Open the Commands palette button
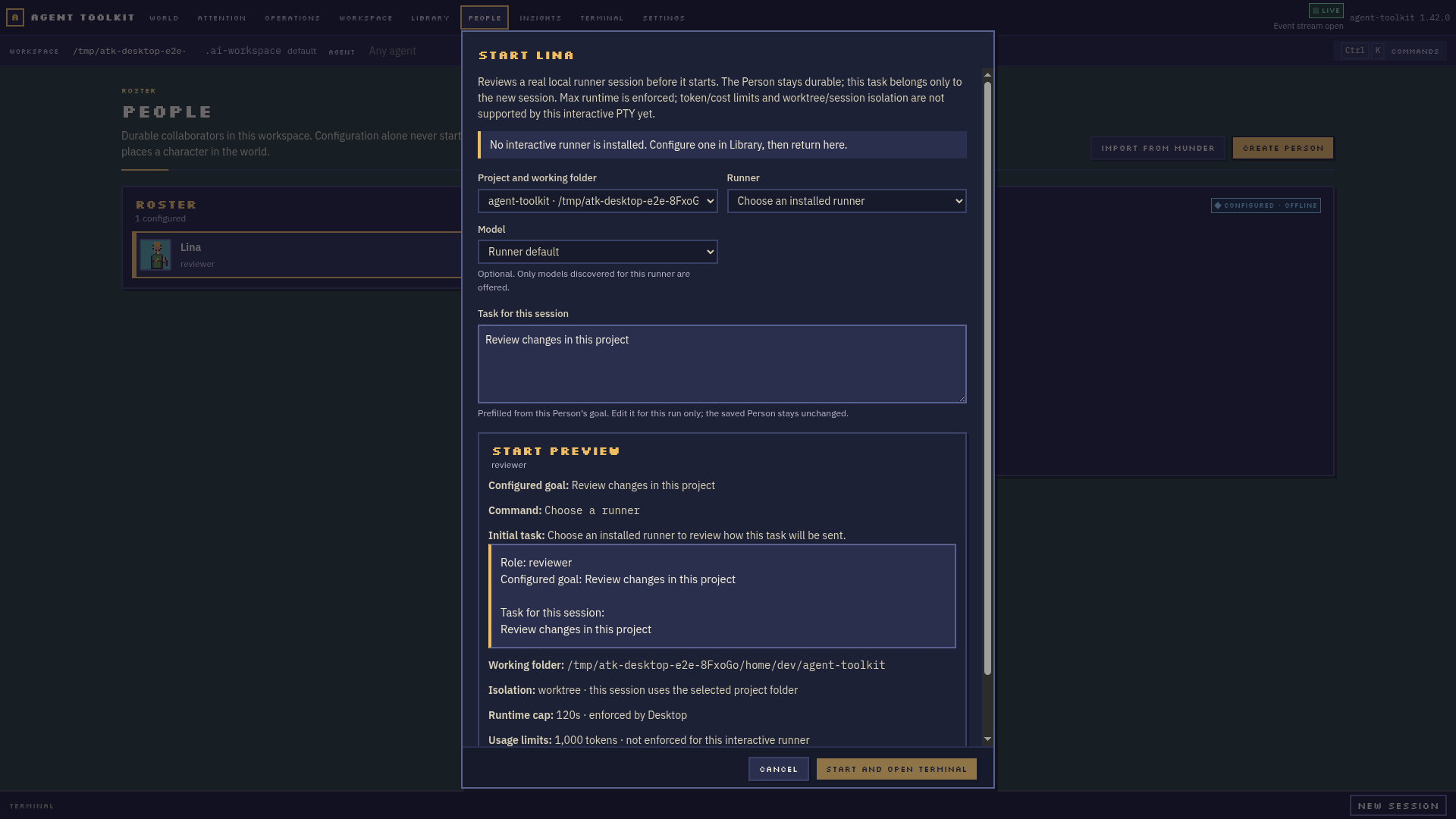 pos(1390,51)
